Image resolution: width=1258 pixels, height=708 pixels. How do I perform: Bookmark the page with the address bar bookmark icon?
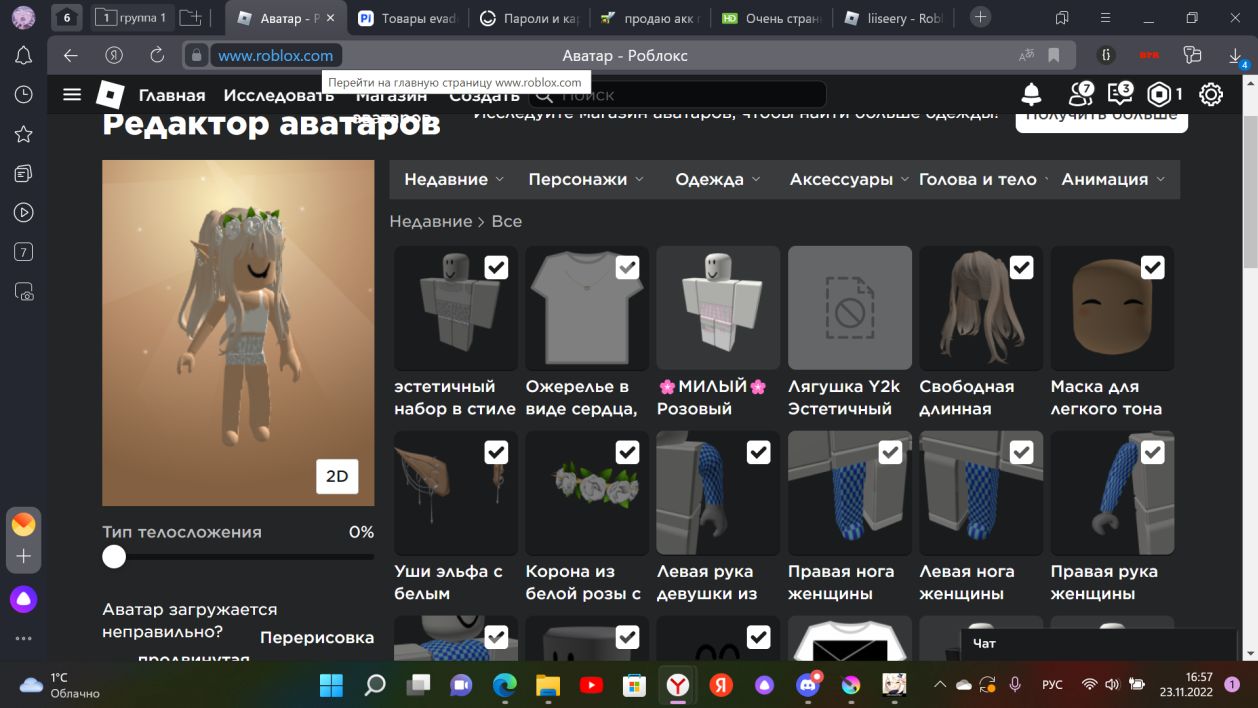[x=1054, y=55]
